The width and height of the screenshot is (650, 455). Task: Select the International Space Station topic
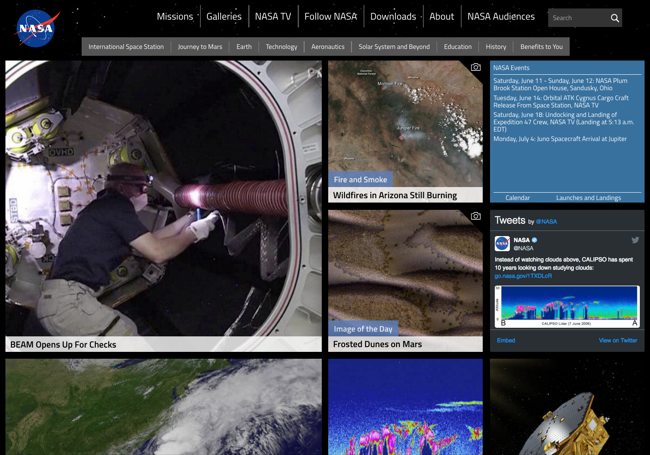(126, 47)
